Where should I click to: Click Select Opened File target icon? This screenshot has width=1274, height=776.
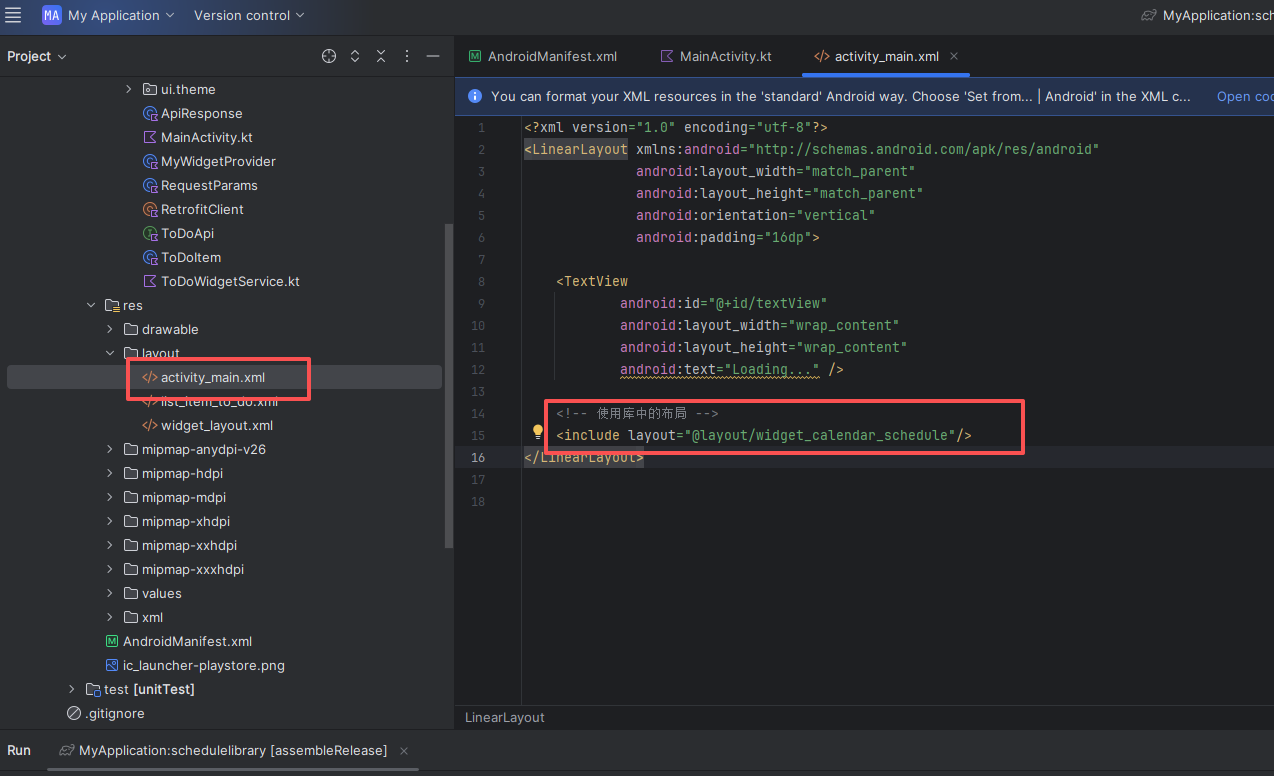(x=329, y=56)
